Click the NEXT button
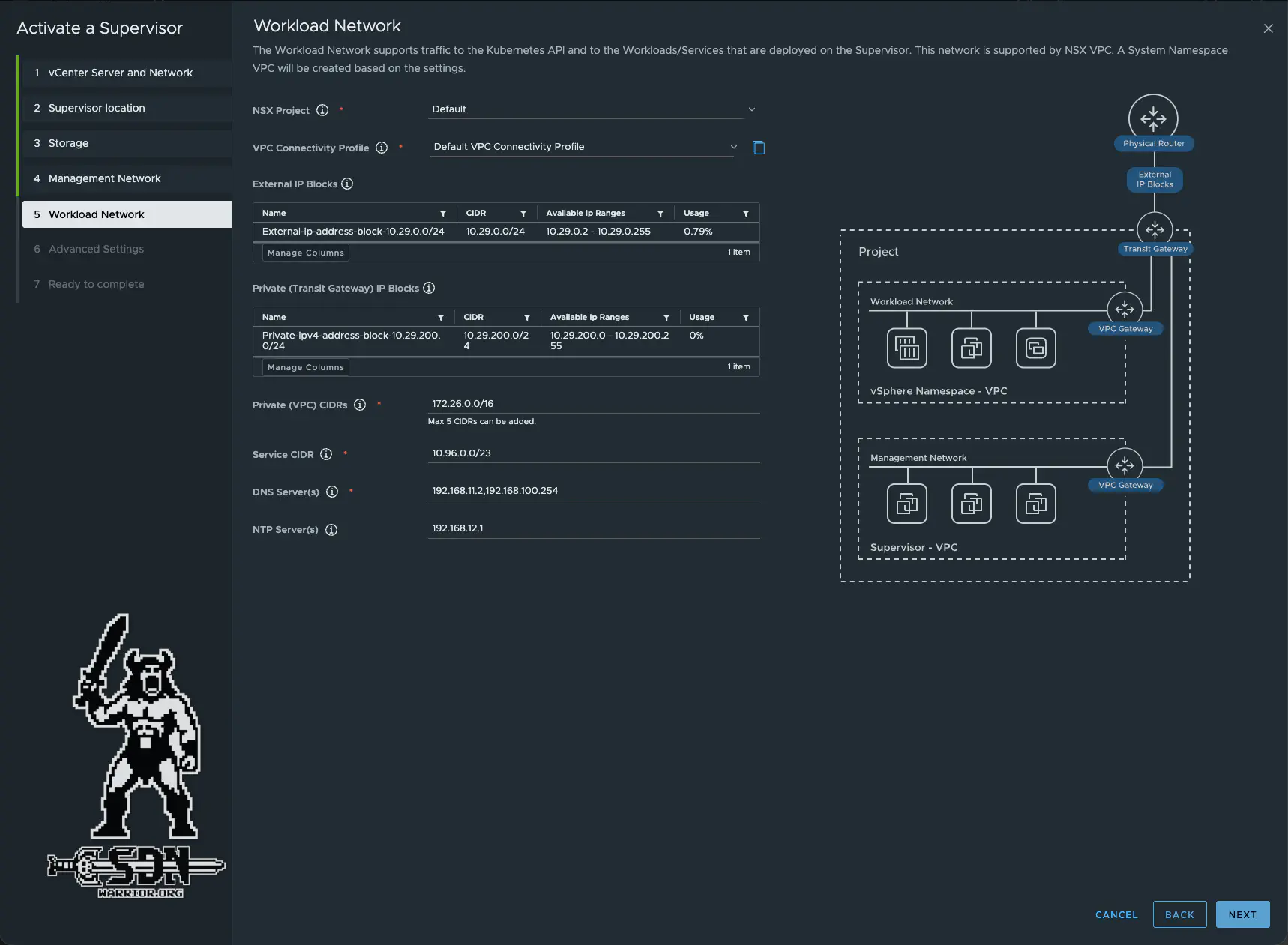Image resolution: width=1288 pixels, height=945 pixels. (x=1242, y=914)
